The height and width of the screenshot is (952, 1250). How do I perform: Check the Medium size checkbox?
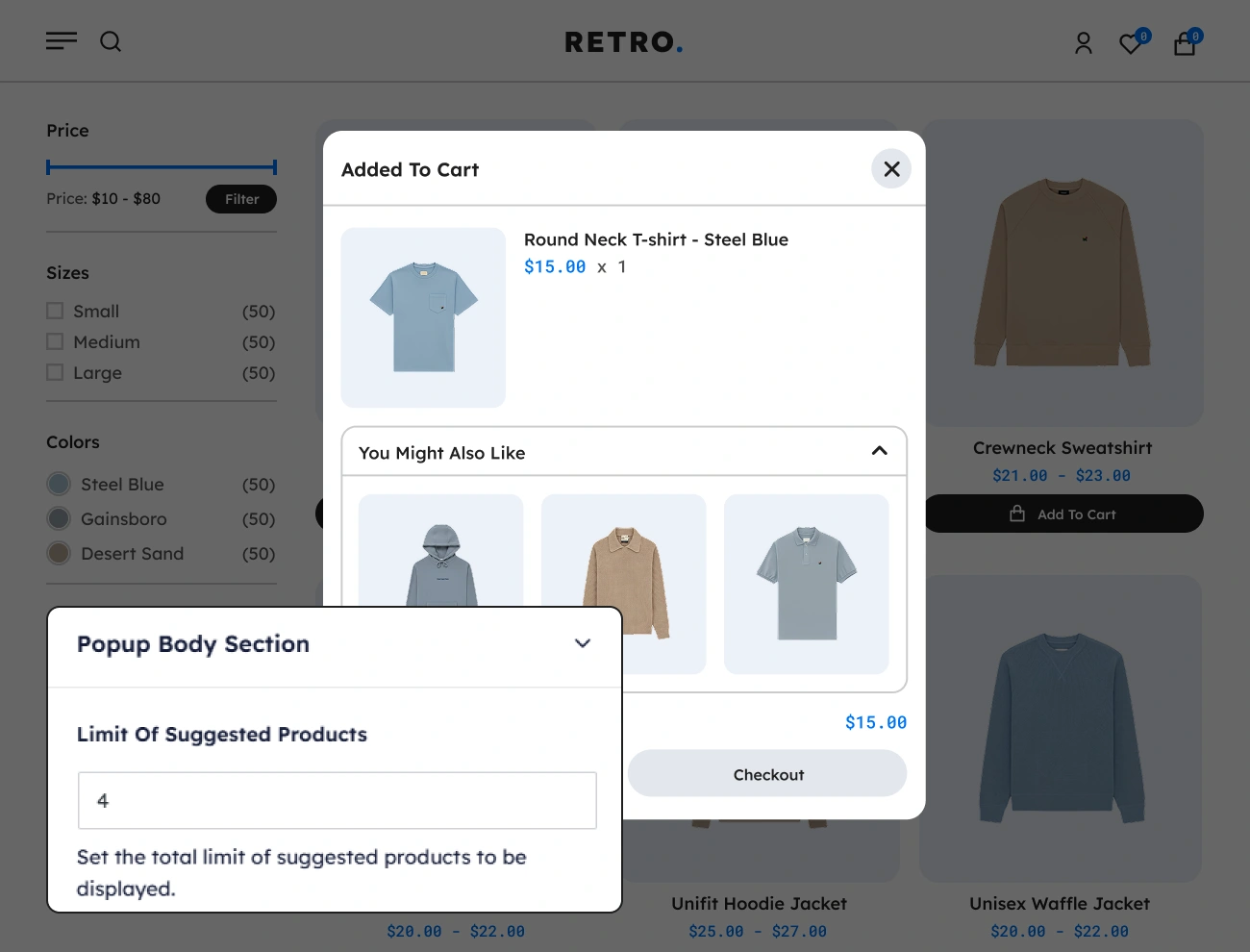(x=55, y=341)
